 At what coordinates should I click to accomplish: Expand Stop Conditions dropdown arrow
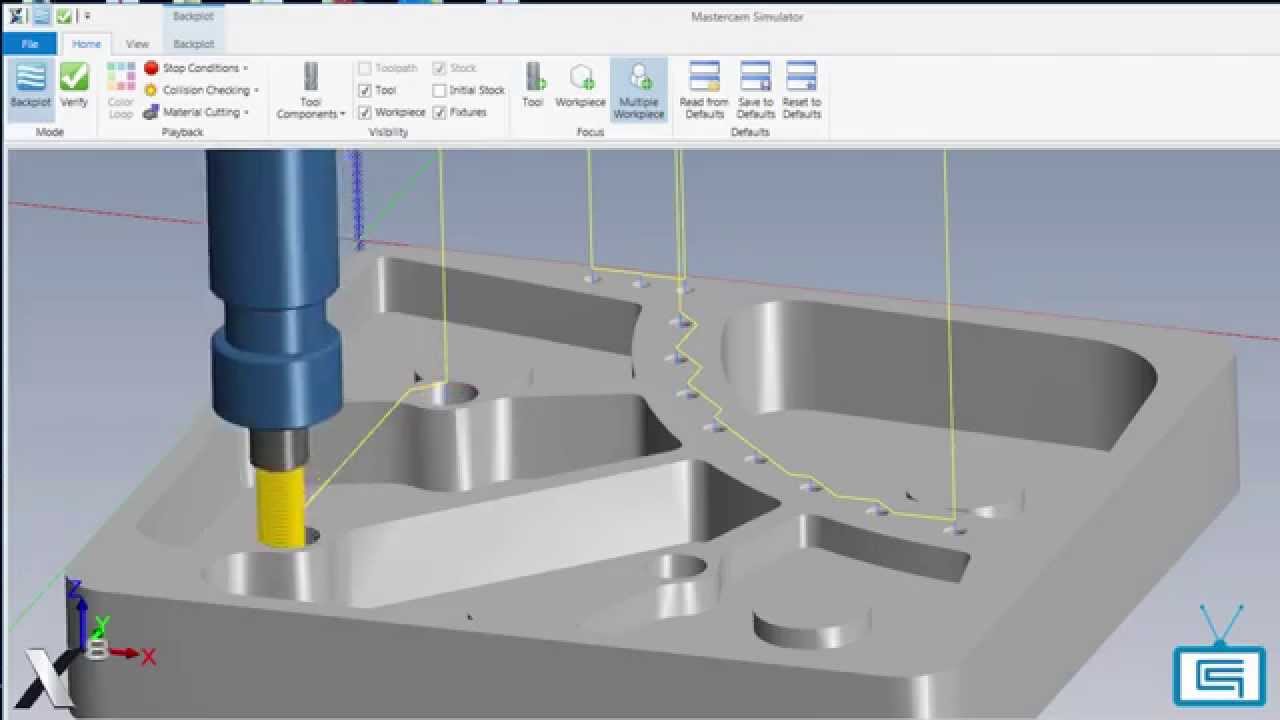tap(246, 69)
